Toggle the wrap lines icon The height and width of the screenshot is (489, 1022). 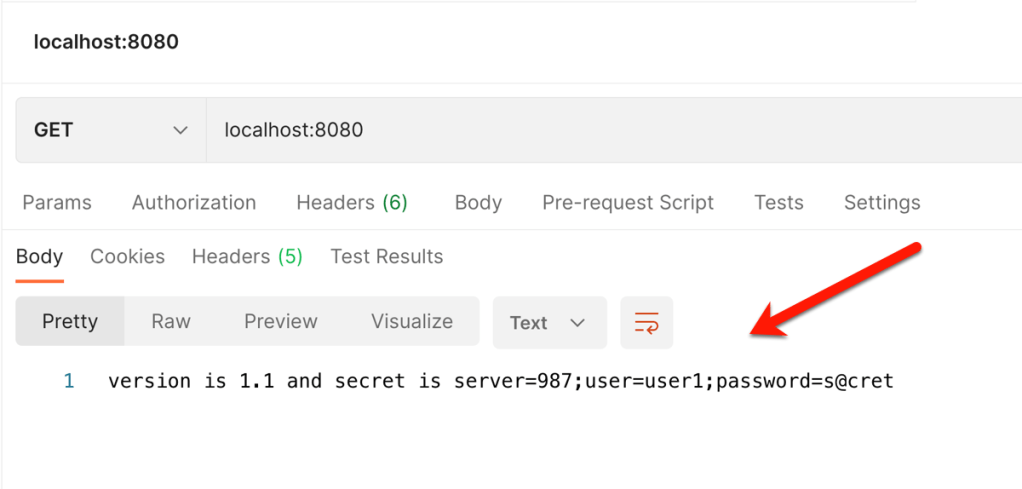(646, 322)
